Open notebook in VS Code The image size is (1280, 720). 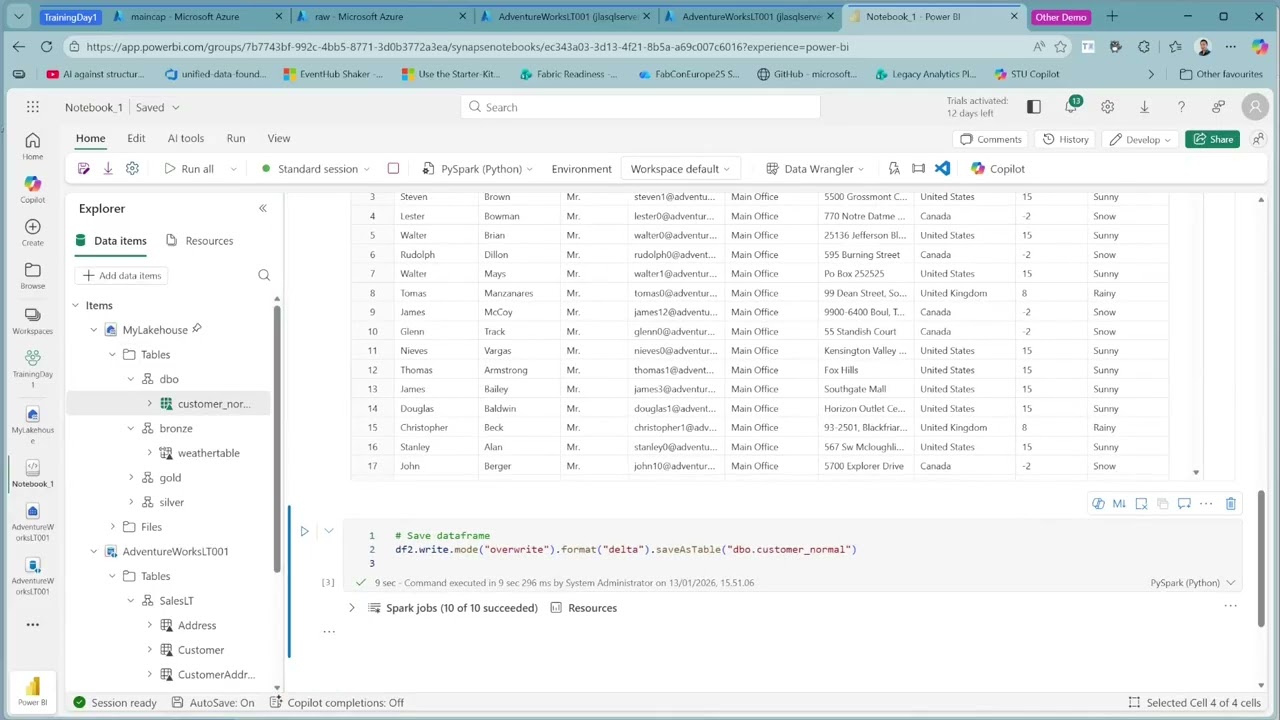pos(942,169)
